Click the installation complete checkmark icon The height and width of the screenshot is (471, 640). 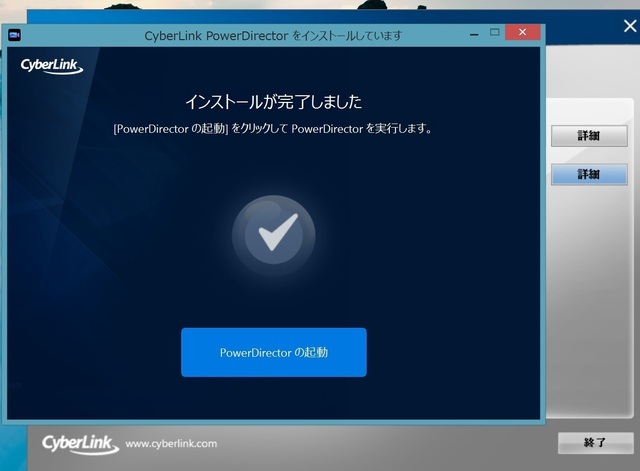(273, 235)
